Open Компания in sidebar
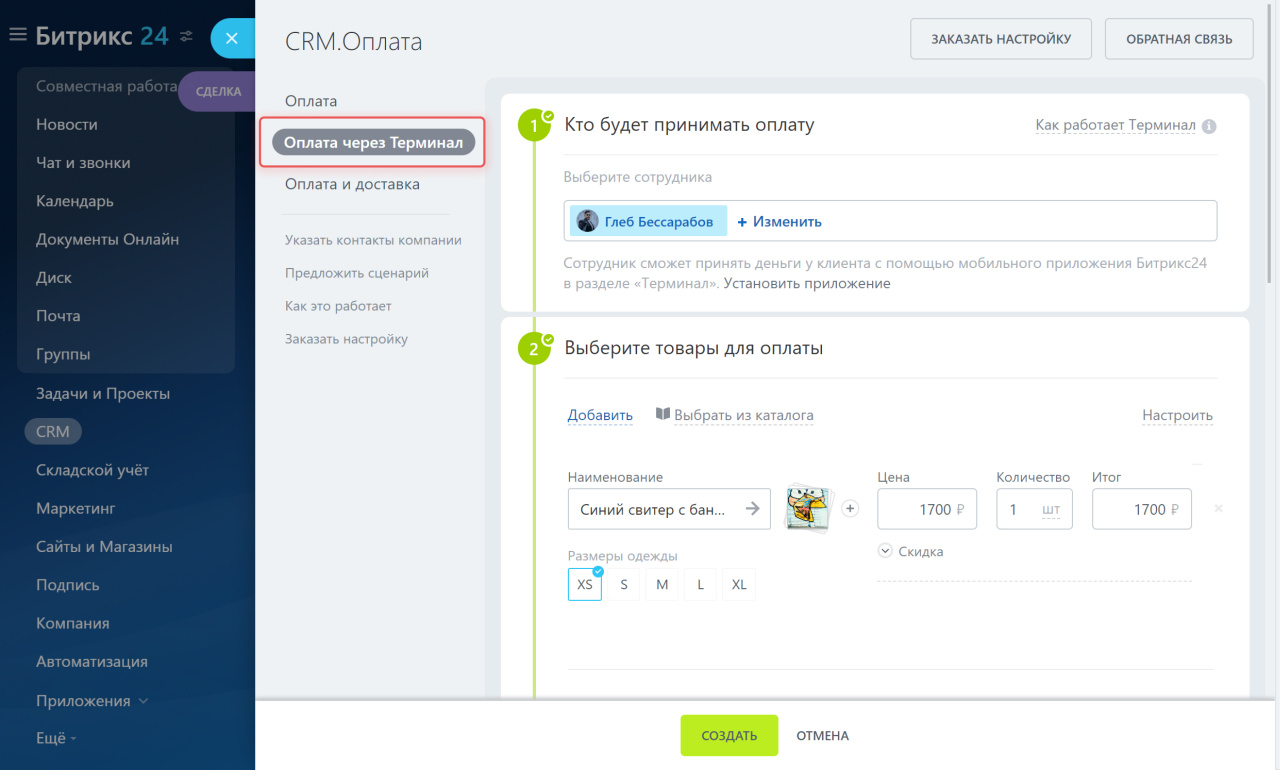 click(73, 623)
